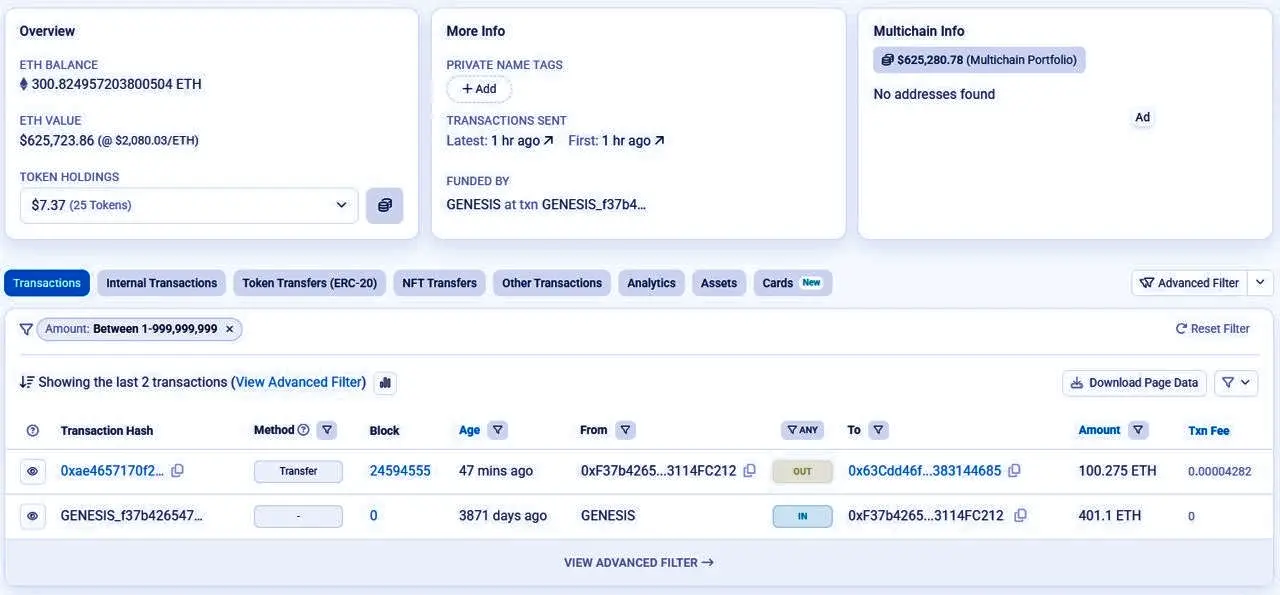This screenshot has height=595, width=1280.
Task: Open the NFT Transfers tab
Action: click(x=440, y=283)
